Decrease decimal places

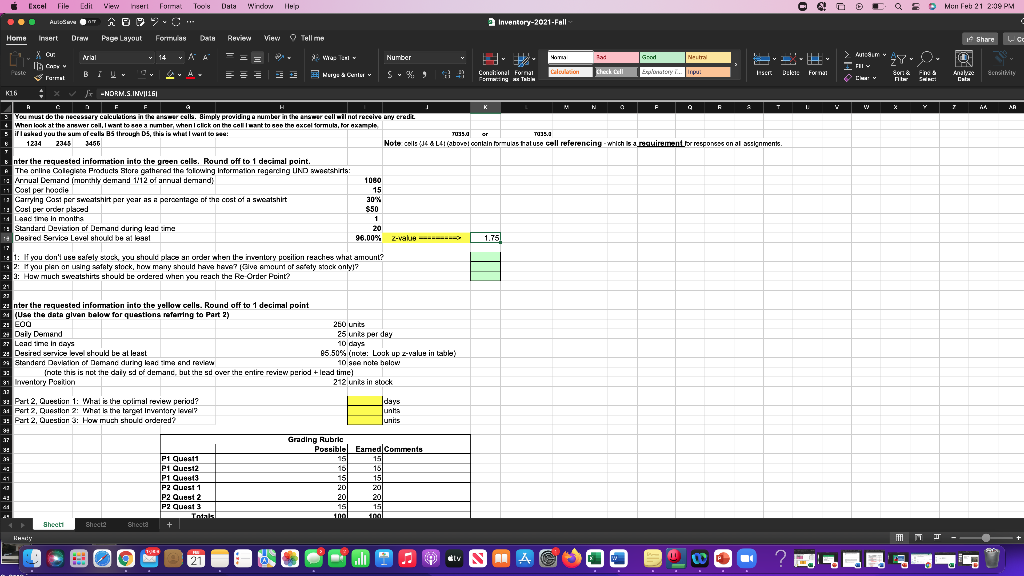point(460,74)
